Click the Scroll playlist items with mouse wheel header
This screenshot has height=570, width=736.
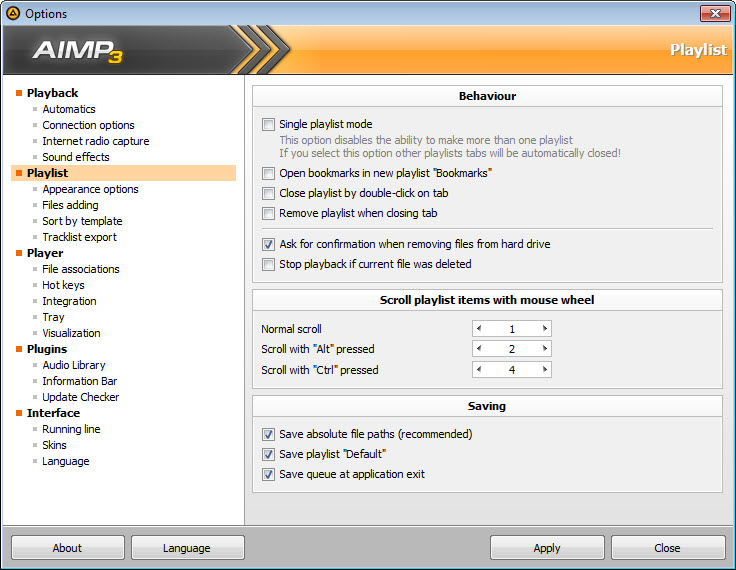coord(487,300)
